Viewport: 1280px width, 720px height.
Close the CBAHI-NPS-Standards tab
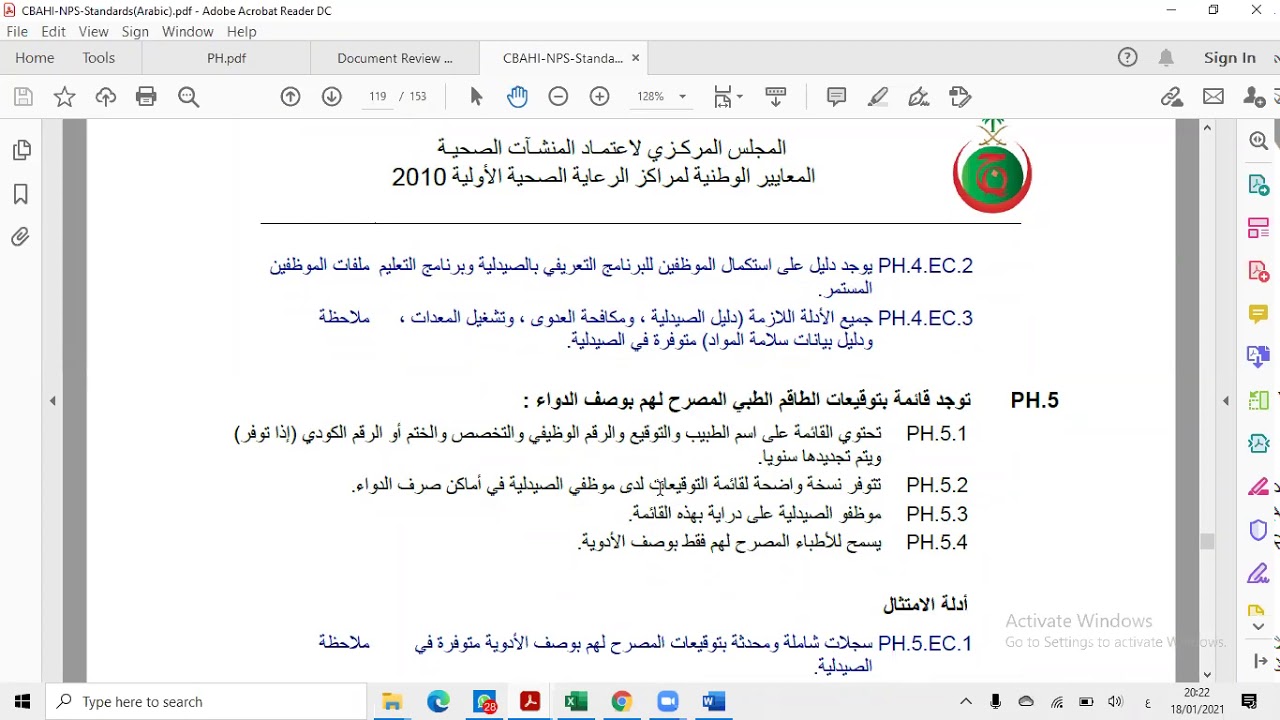point(635,58)
